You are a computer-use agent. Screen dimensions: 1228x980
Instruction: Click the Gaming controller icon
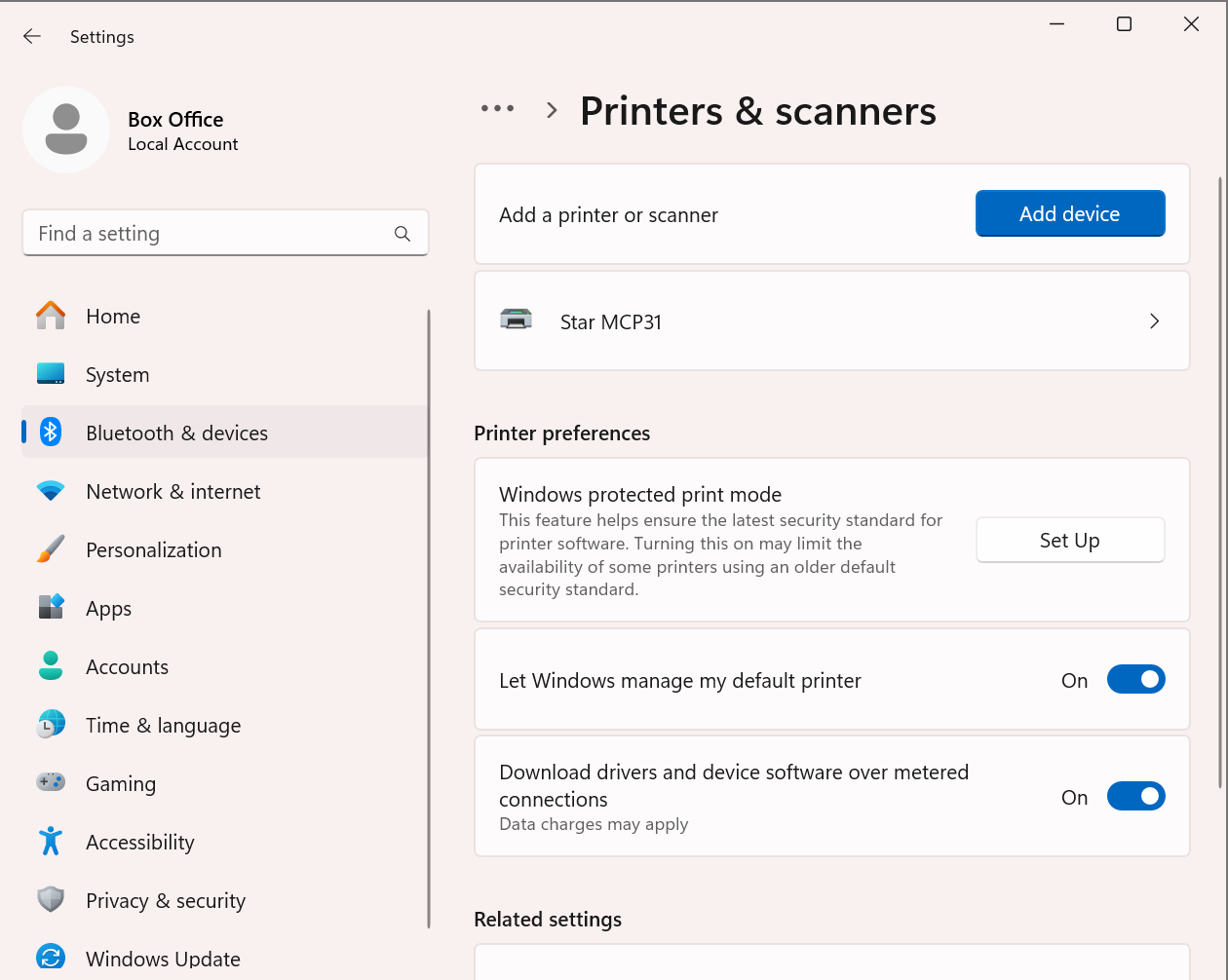[x=51, y=782]
